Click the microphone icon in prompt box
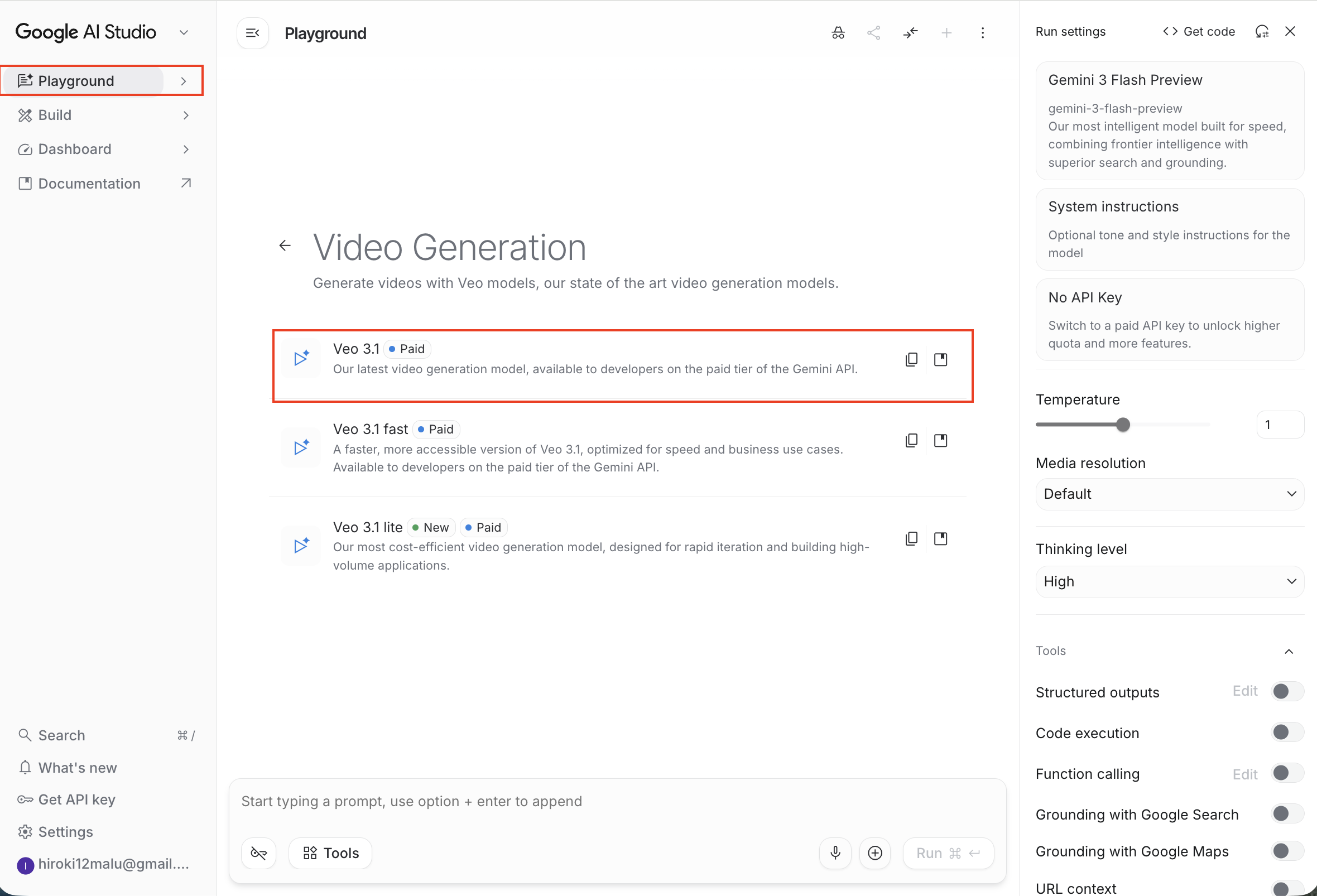 (x=835, y=852)
